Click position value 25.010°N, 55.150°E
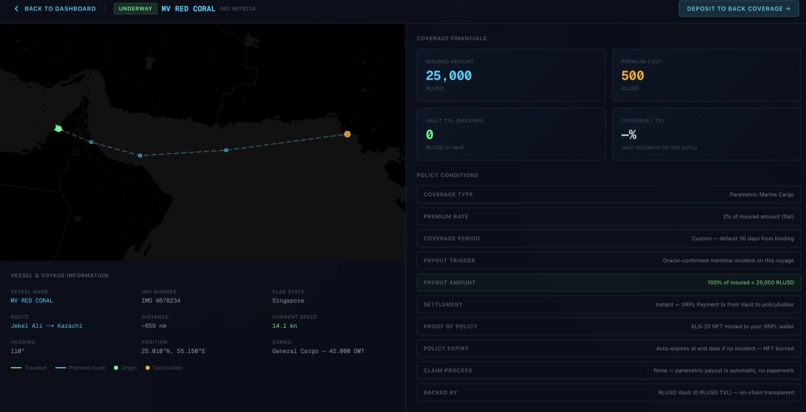This screenshot has height=412, width=806. point(173,351)
